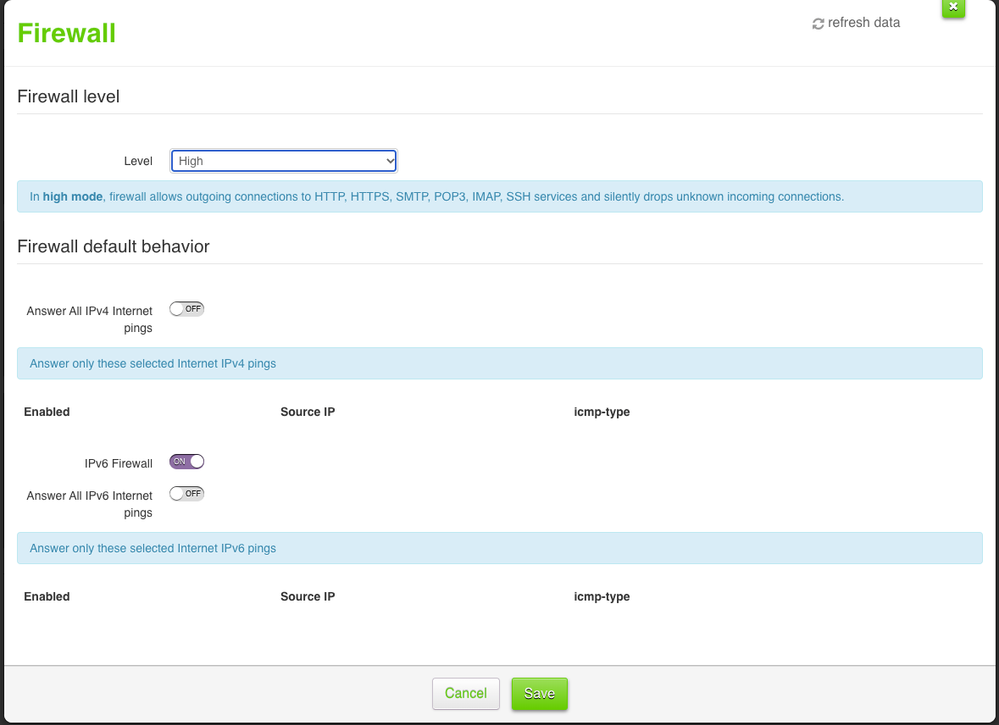This screenshot has height=725, width=999.
Task: Click the refresh data link text
Action: pyautogui.click(x=863, y=23)
